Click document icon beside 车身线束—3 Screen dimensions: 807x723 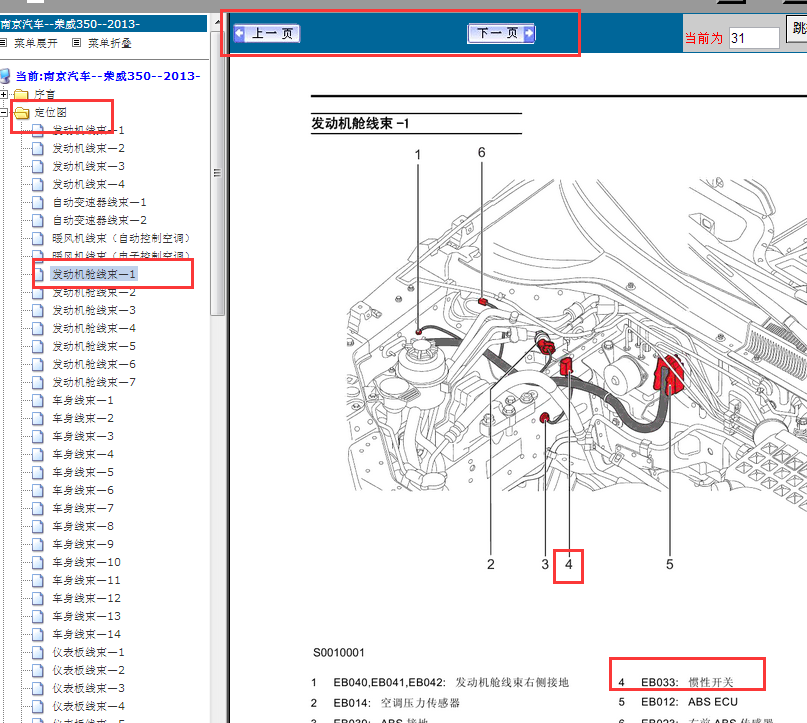38,436
